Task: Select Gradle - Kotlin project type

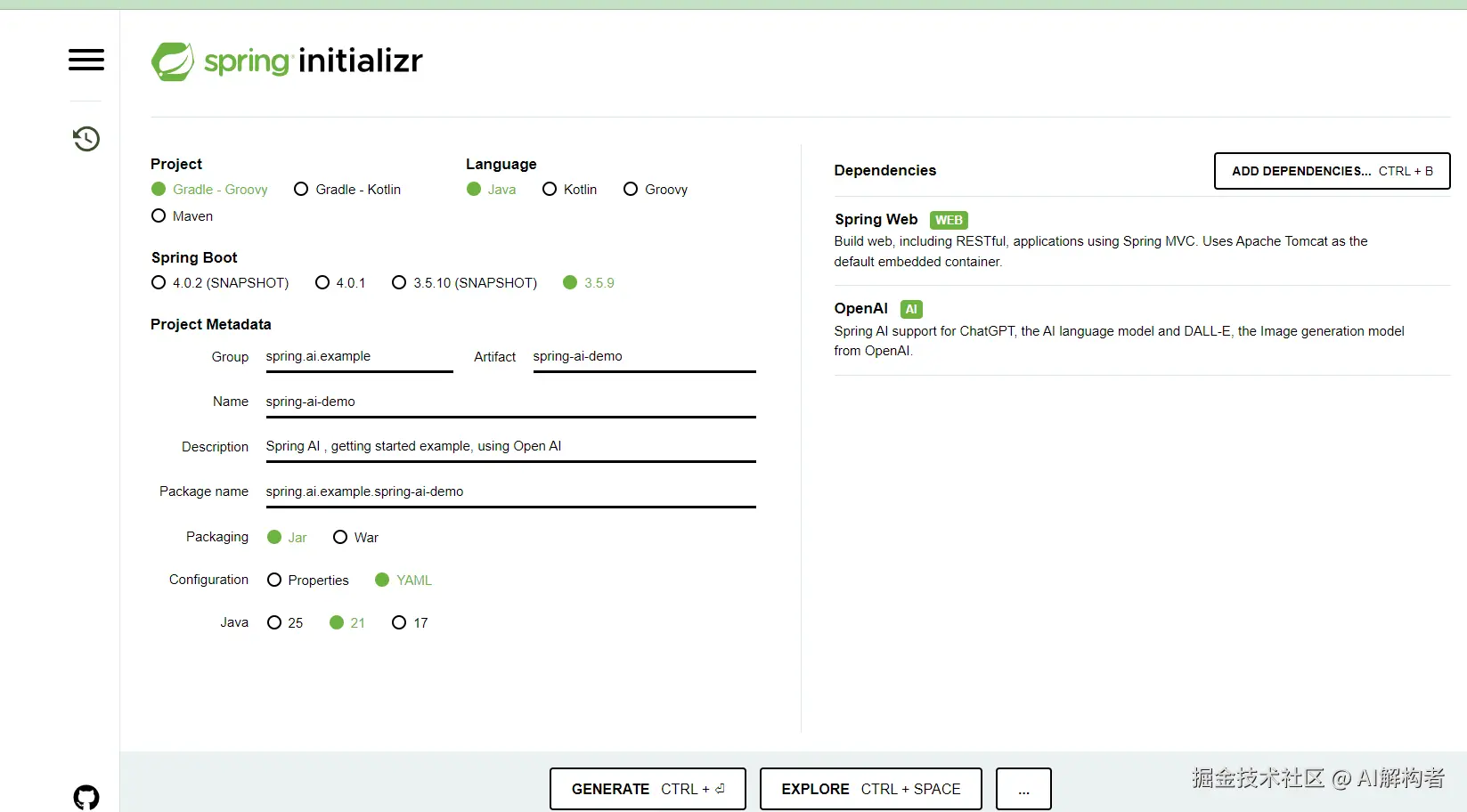Action: pyautogui.click(x=347, y=190)
